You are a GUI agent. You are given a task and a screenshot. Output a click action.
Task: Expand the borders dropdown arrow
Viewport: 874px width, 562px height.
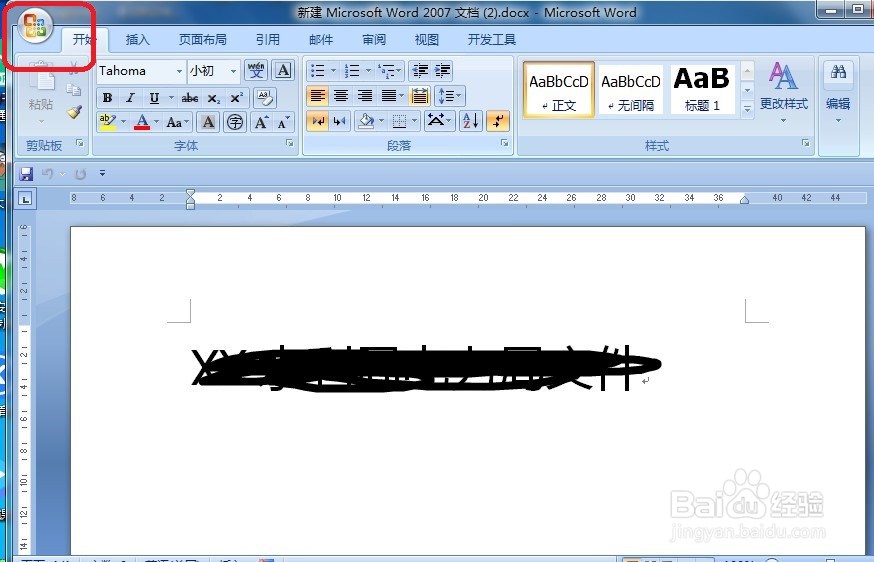coord(414,121)
